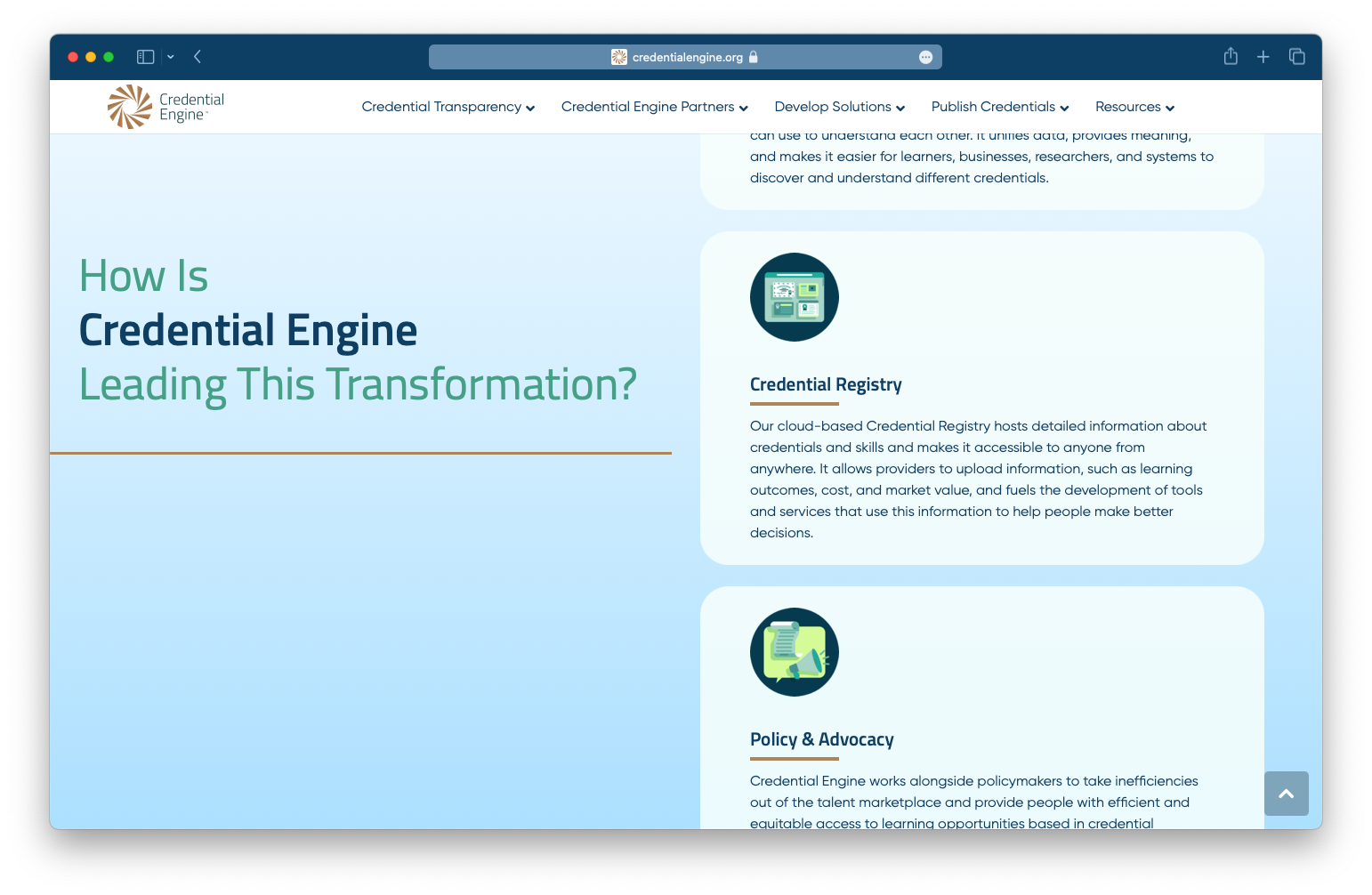The image size is (1372, 895).
Task: Click the scroll-to-top arrow button
Action: [1287, 794]
